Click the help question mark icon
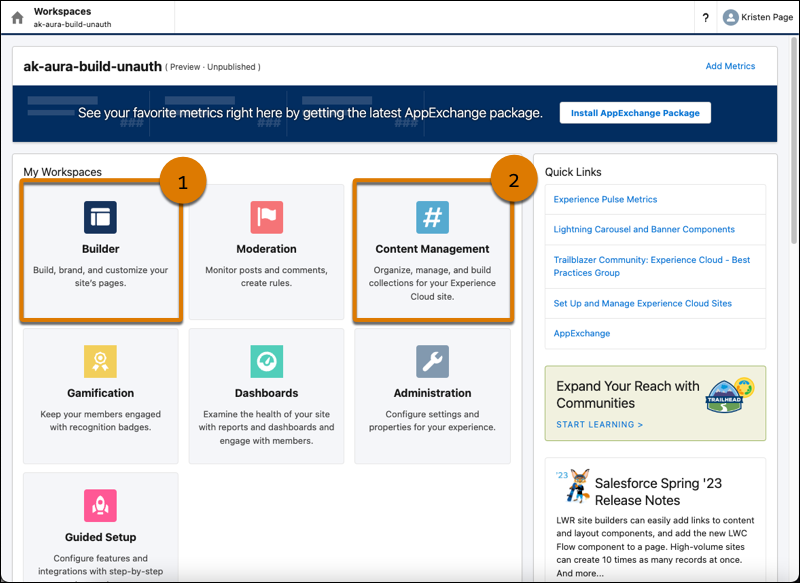This screenshot has height=583, width=800. tap(706, 17)
